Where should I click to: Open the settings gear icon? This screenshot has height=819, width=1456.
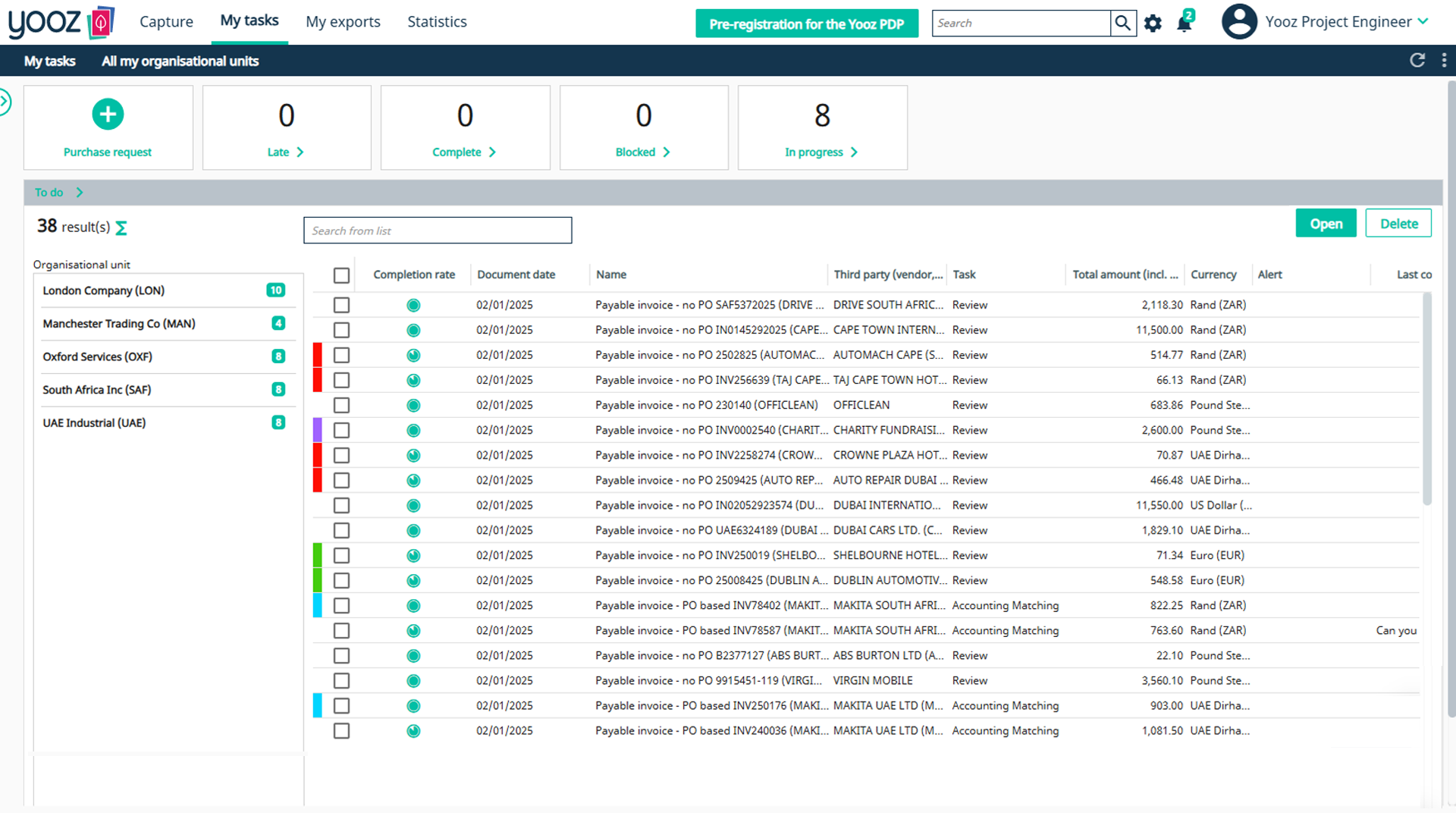[1153, 24]
